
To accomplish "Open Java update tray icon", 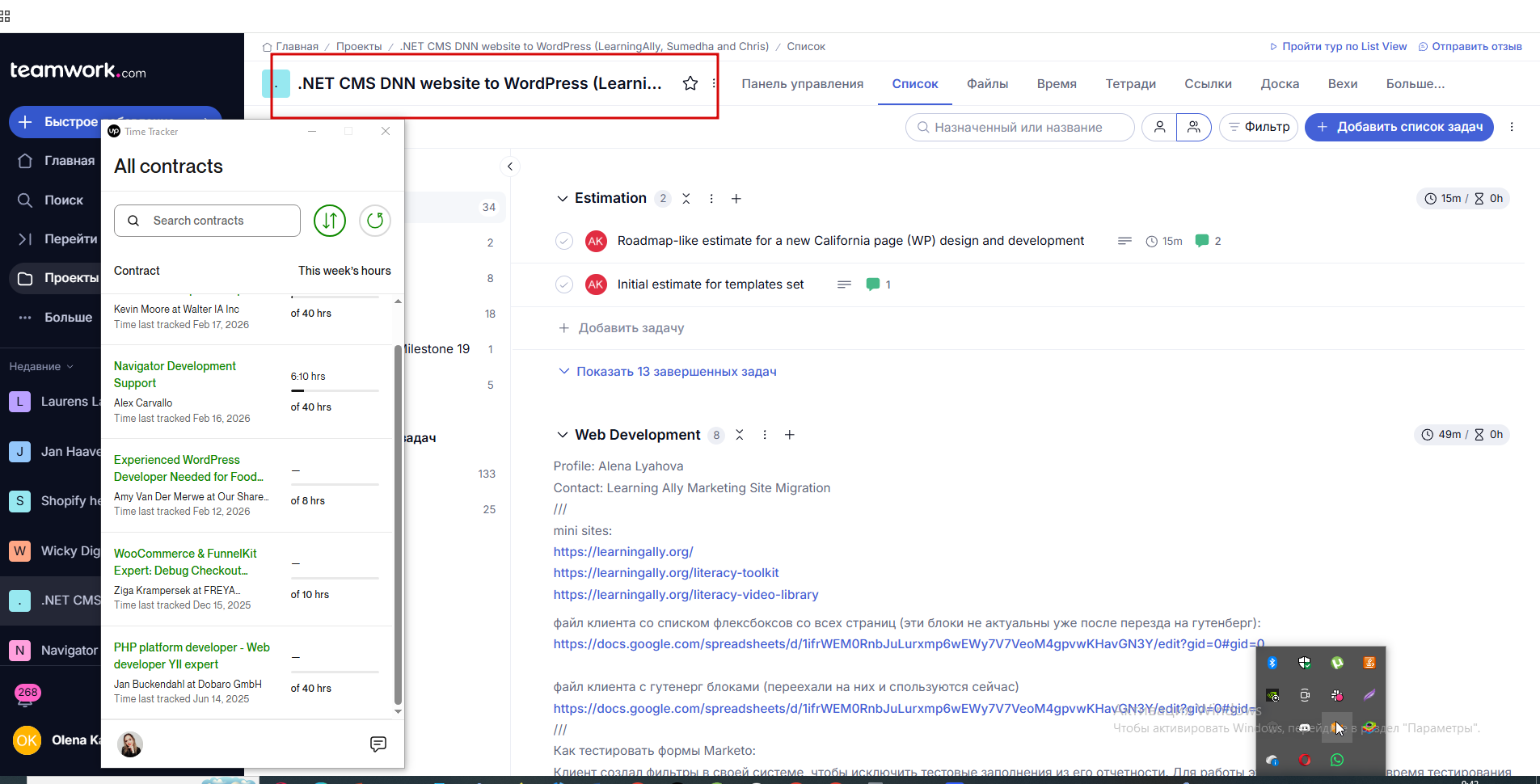I will click(x=1369, y=663).
